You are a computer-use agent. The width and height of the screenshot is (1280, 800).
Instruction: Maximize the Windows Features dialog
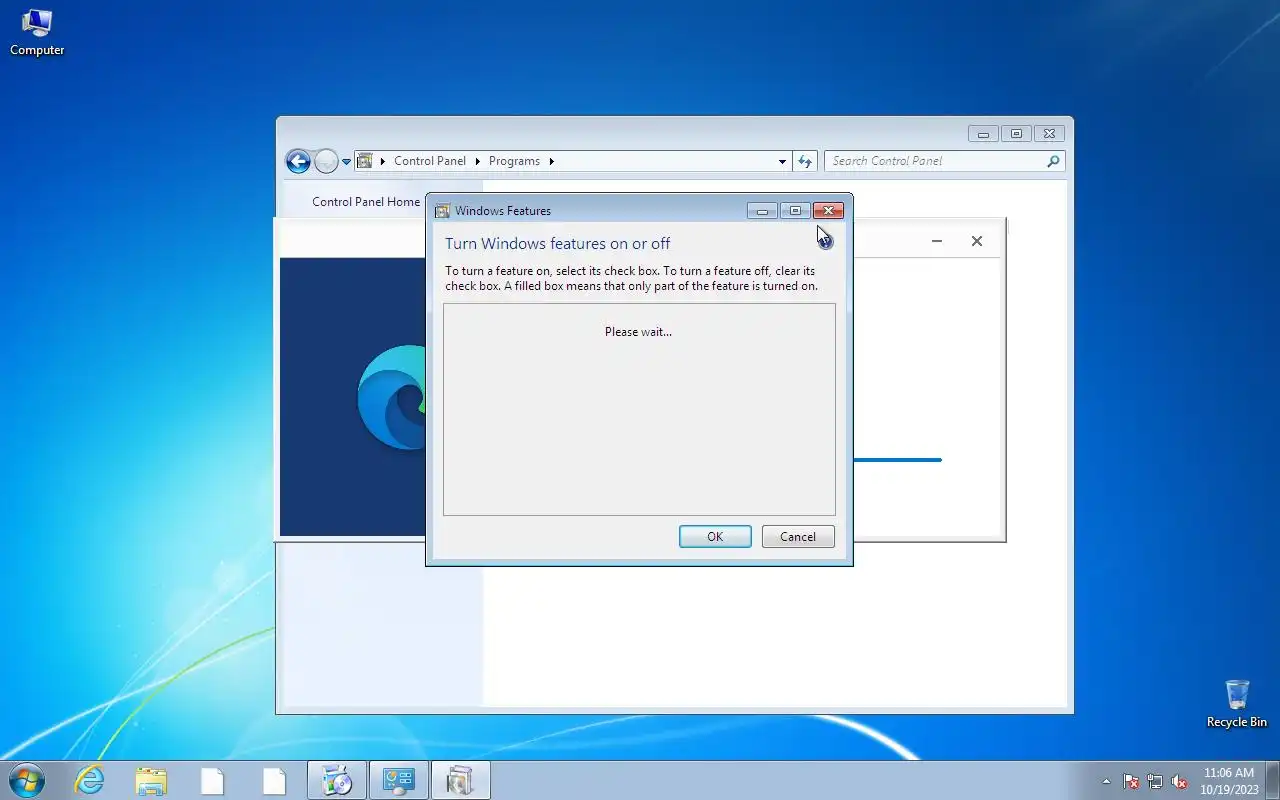tap(795, 211)
